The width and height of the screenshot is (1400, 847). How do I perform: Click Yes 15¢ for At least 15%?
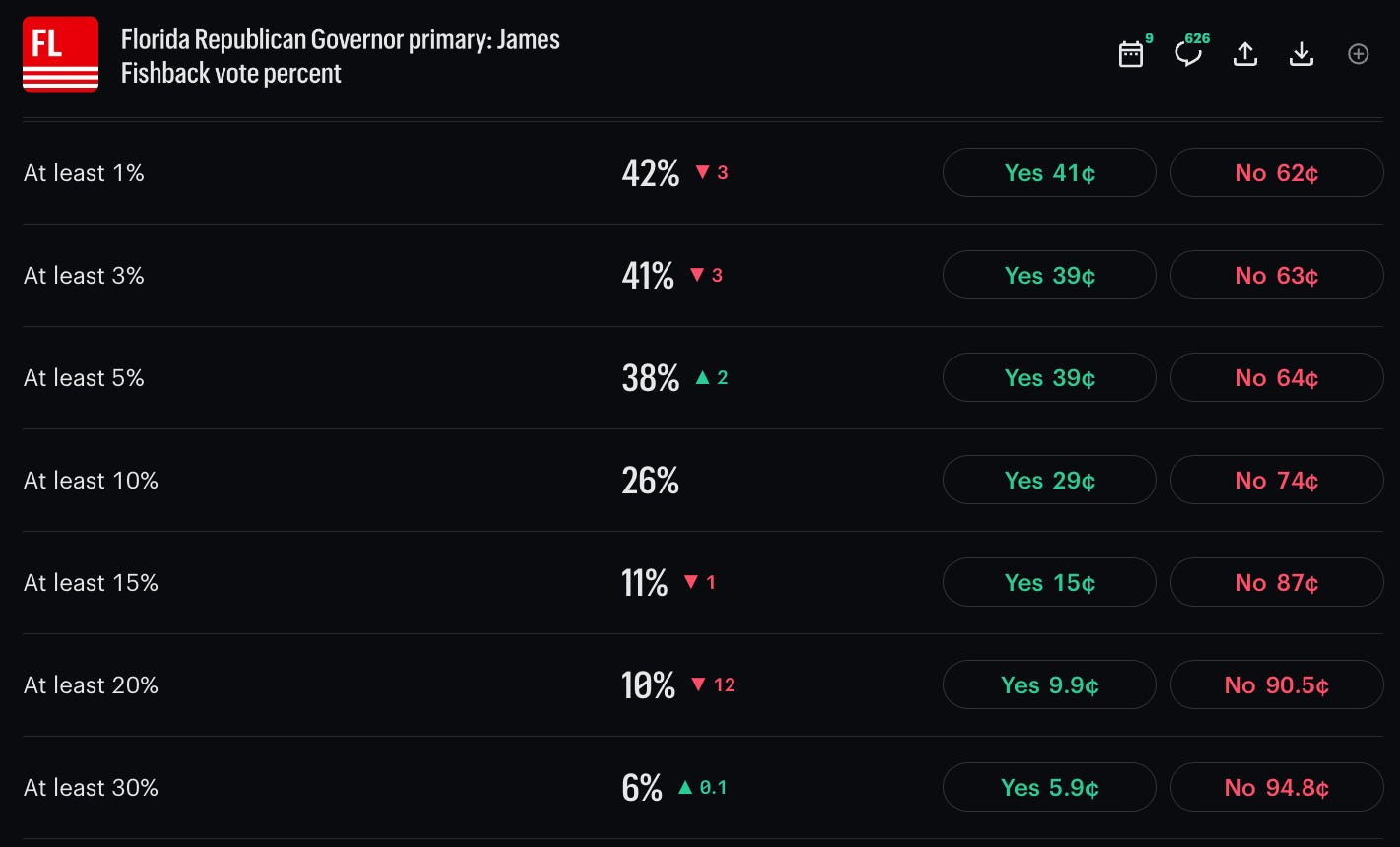(1050, 582)
